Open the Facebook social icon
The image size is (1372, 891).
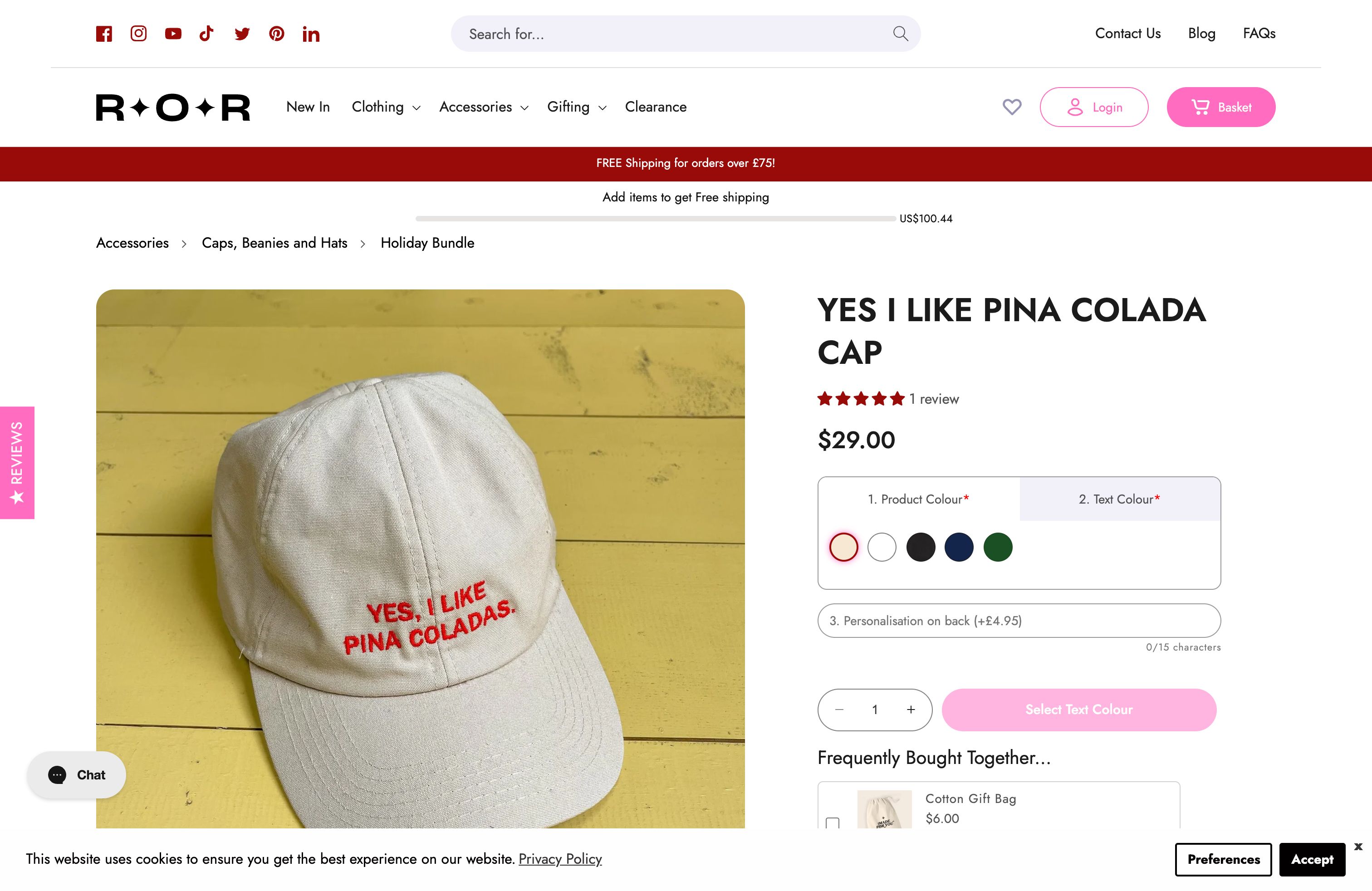104,34
